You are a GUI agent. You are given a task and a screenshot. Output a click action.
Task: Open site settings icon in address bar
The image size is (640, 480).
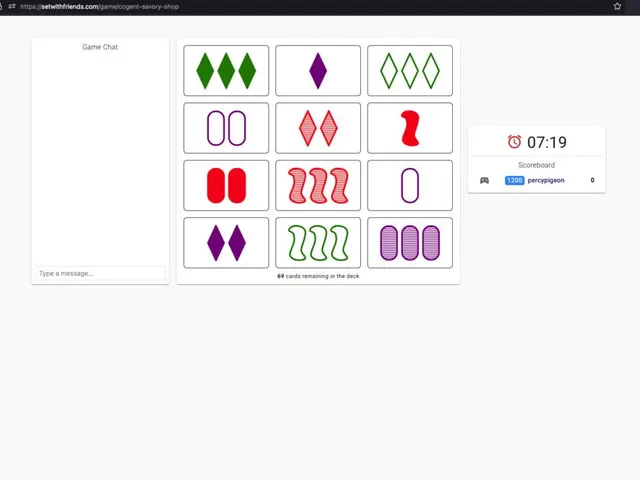12,6
